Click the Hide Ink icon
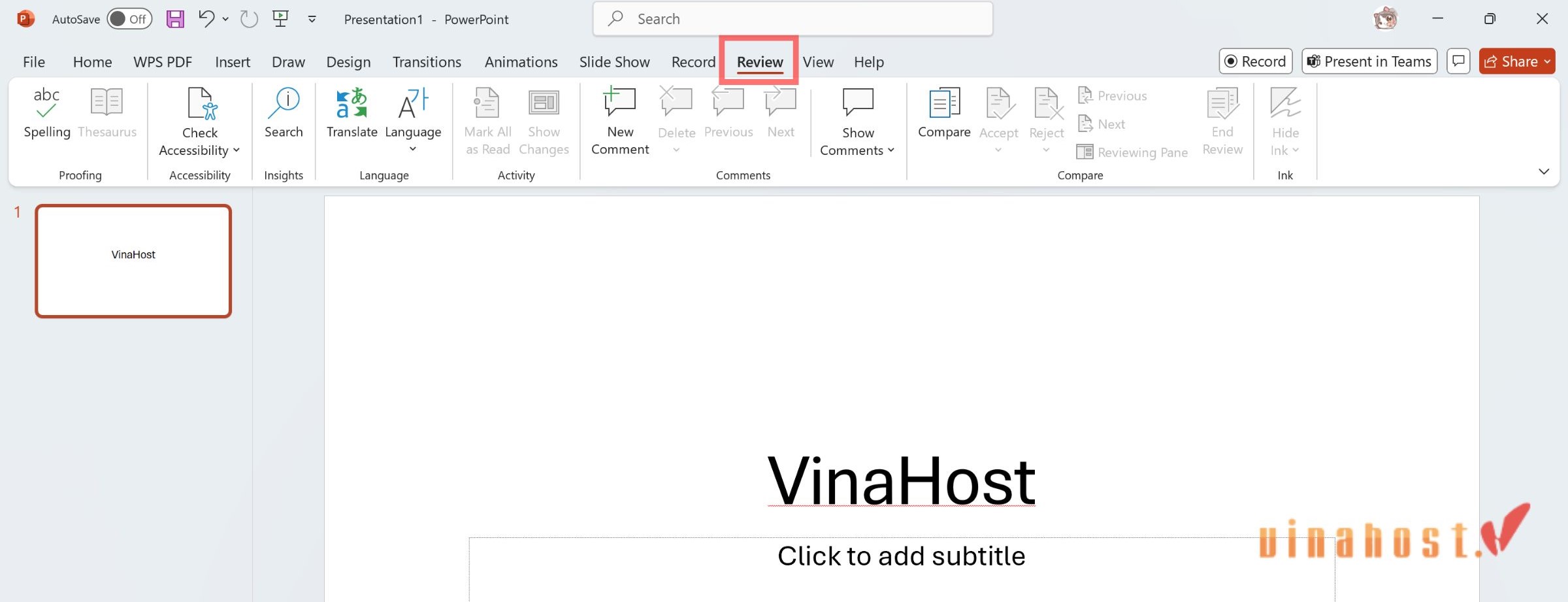1568x602 pixels. (1285, 103)
